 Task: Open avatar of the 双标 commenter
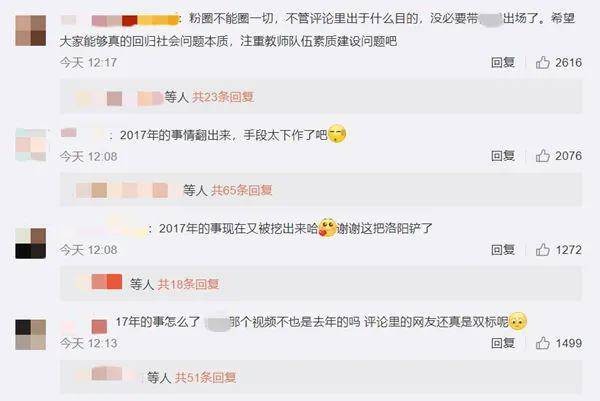click(31, 335)
